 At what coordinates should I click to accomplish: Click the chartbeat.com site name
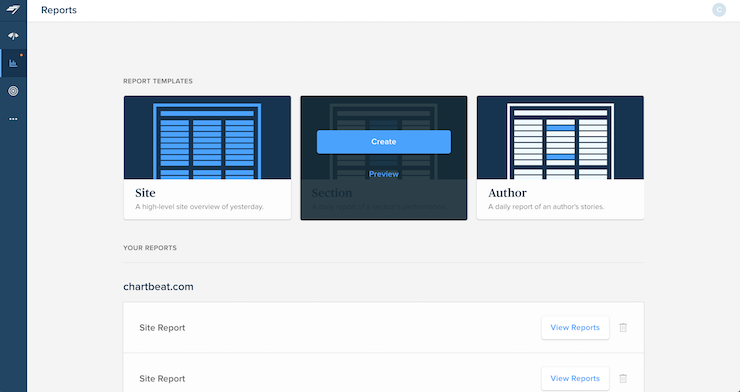tap(158, 287)
